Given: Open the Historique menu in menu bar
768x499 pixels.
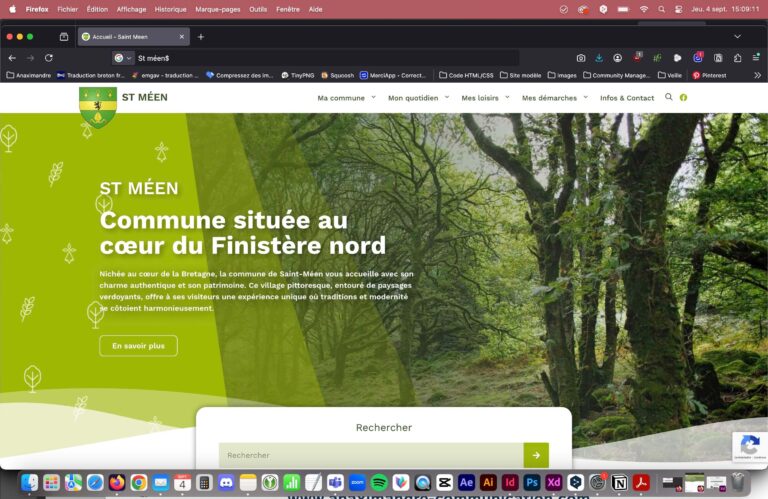Looking at the screenshot, I should [x=170, y=9].
